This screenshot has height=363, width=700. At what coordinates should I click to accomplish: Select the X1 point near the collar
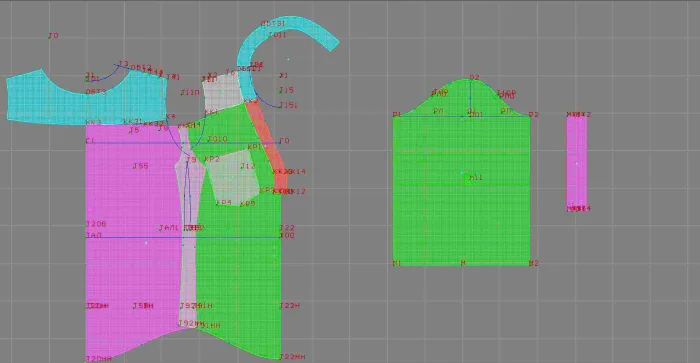(283, 75)
